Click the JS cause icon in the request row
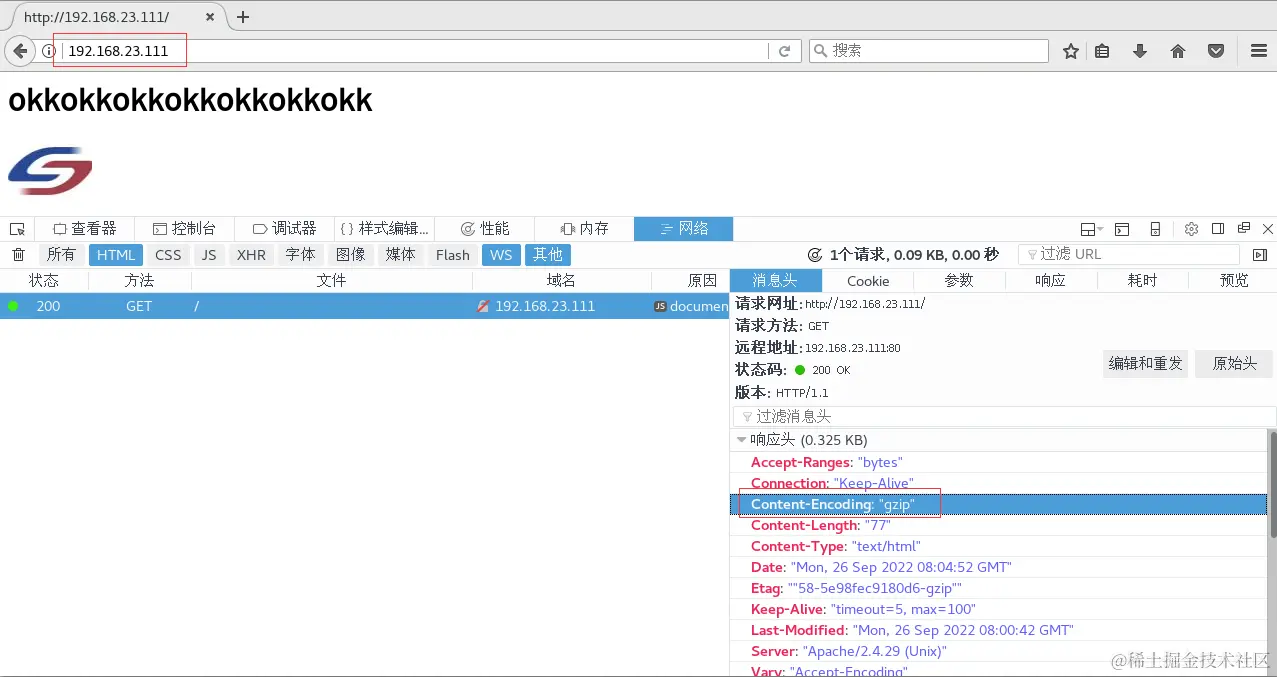This screenshot has width=1277, height=677. pyautogui.click(x=660, y=306)
